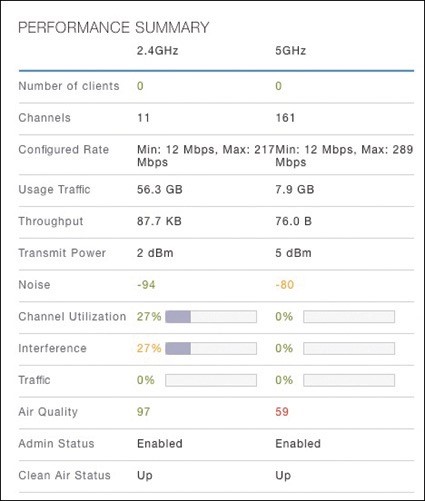Viewport: 425px width, 501px height.
Task: Click the 2.4GHz Interference progress bar
Action: [x=211, y=348]
